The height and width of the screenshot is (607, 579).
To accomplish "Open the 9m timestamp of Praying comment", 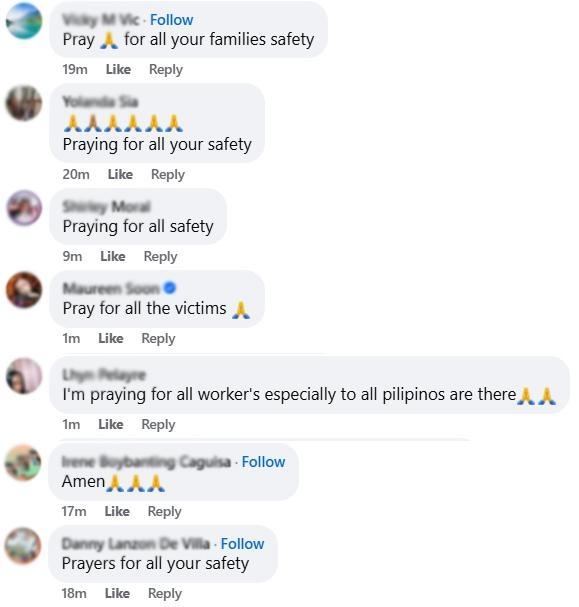I will (72, 256).
